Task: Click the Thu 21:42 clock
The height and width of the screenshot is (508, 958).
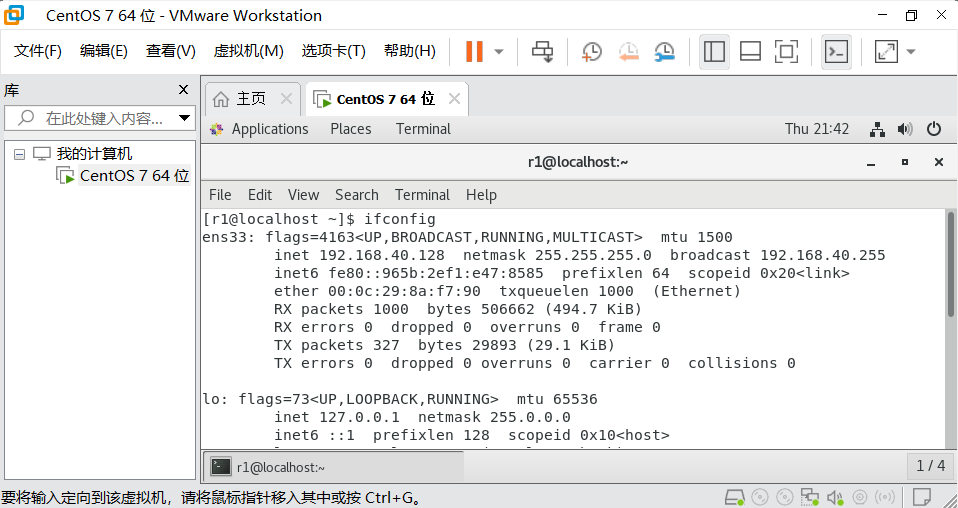Action: tap(817, 129)
